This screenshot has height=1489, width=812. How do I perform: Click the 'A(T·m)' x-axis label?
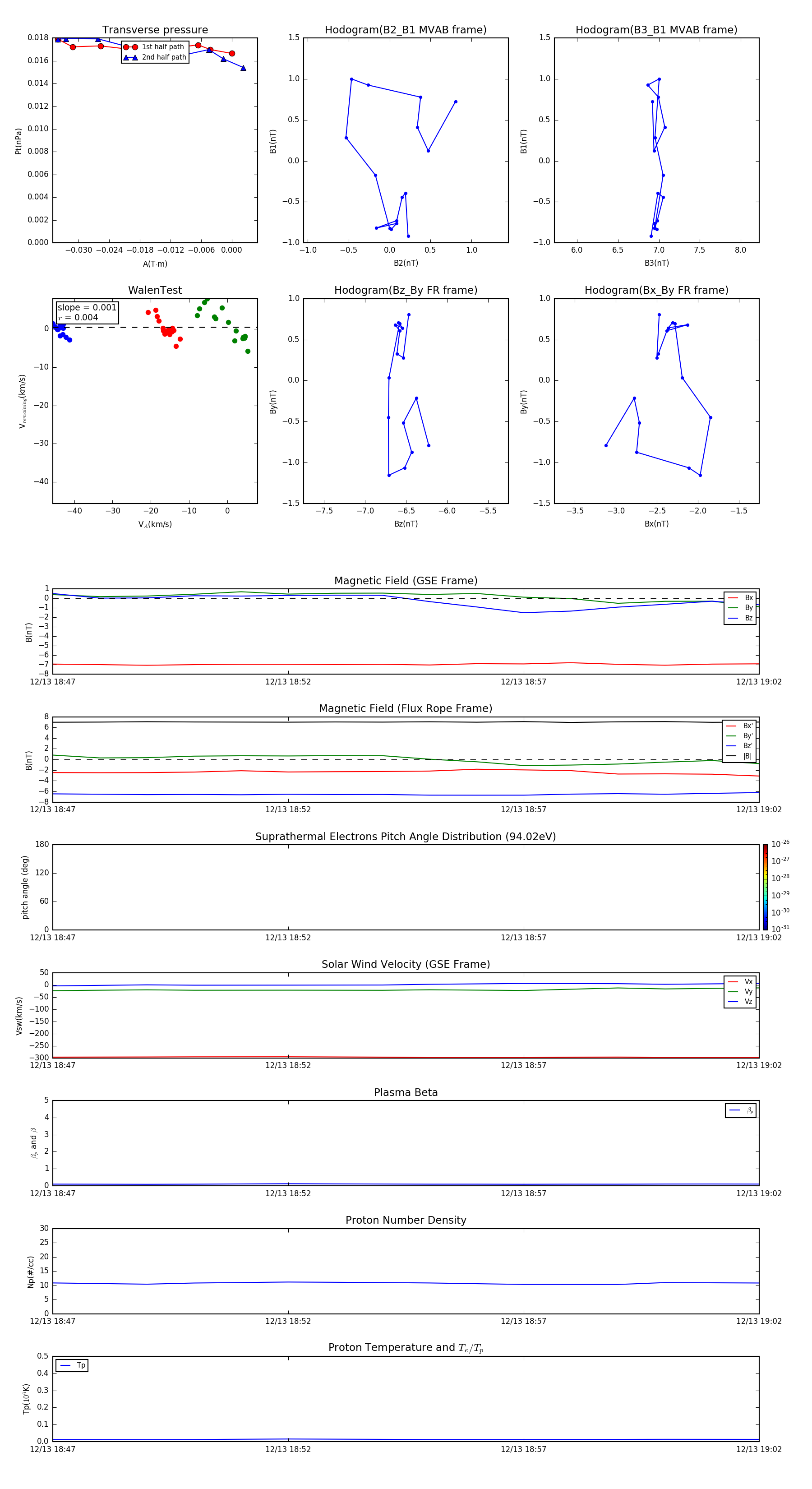[155, 264]
